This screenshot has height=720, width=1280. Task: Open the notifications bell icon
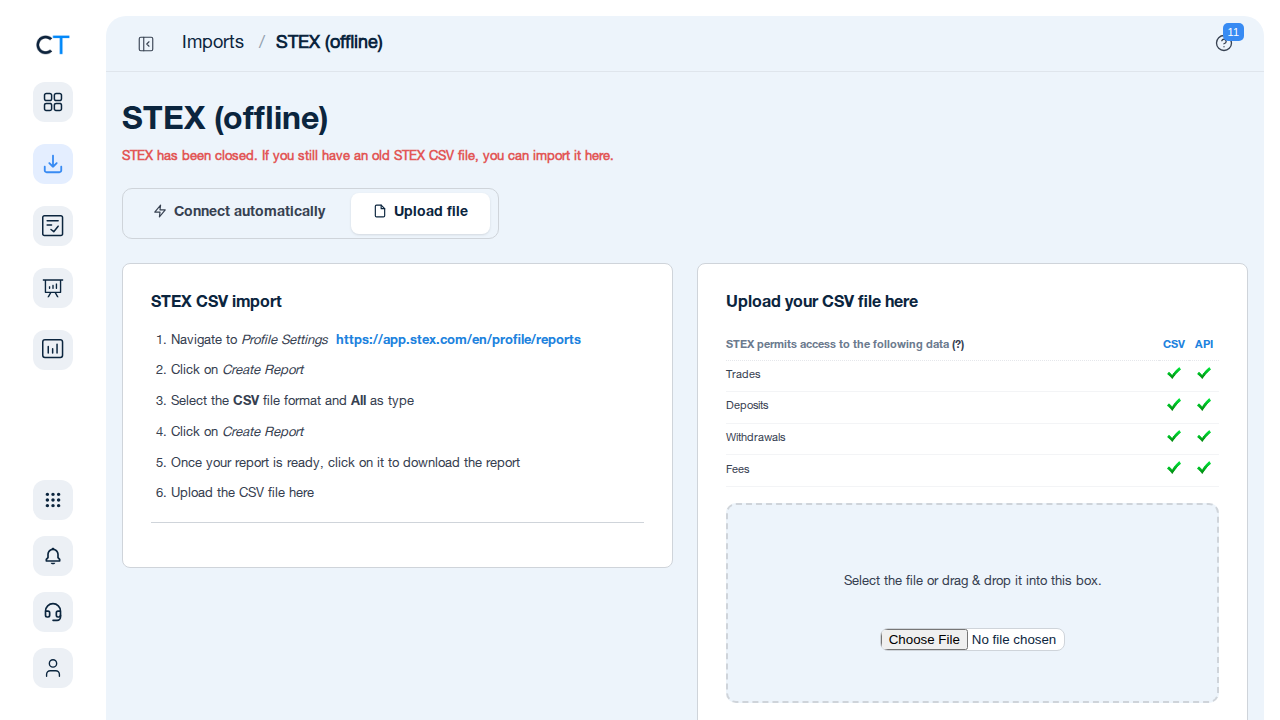(53, 556)
